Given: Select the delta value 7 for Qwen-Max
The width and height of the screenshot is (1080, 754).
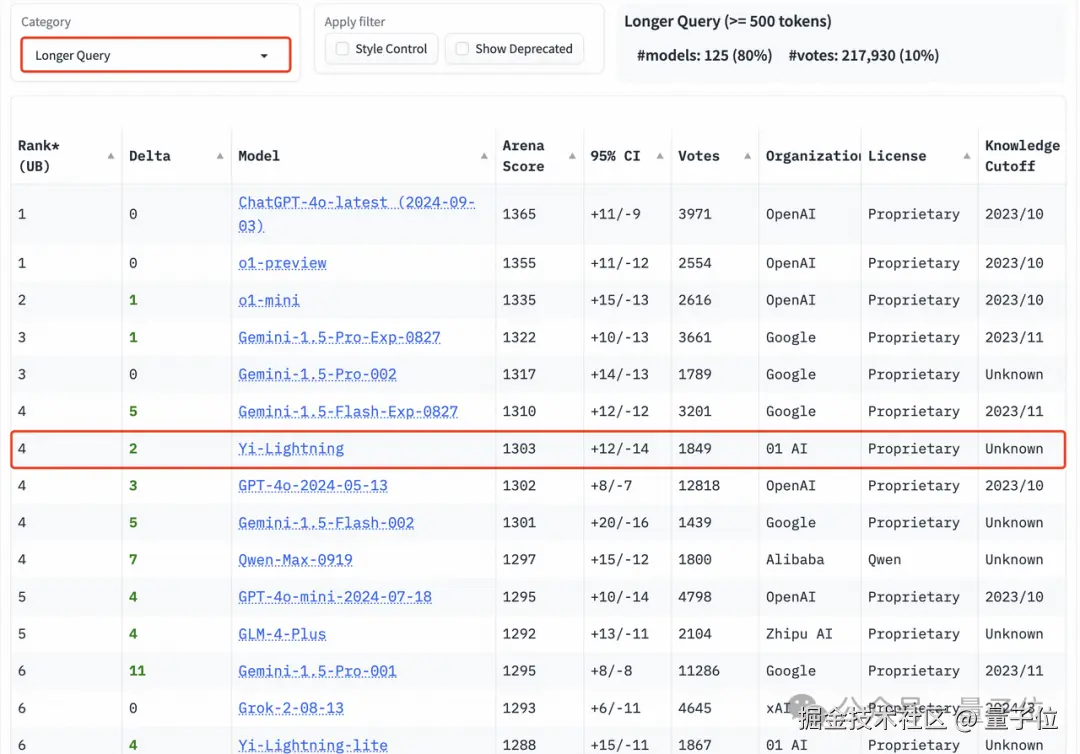Looking at the screenshot, I should click(x=133, y=560).
